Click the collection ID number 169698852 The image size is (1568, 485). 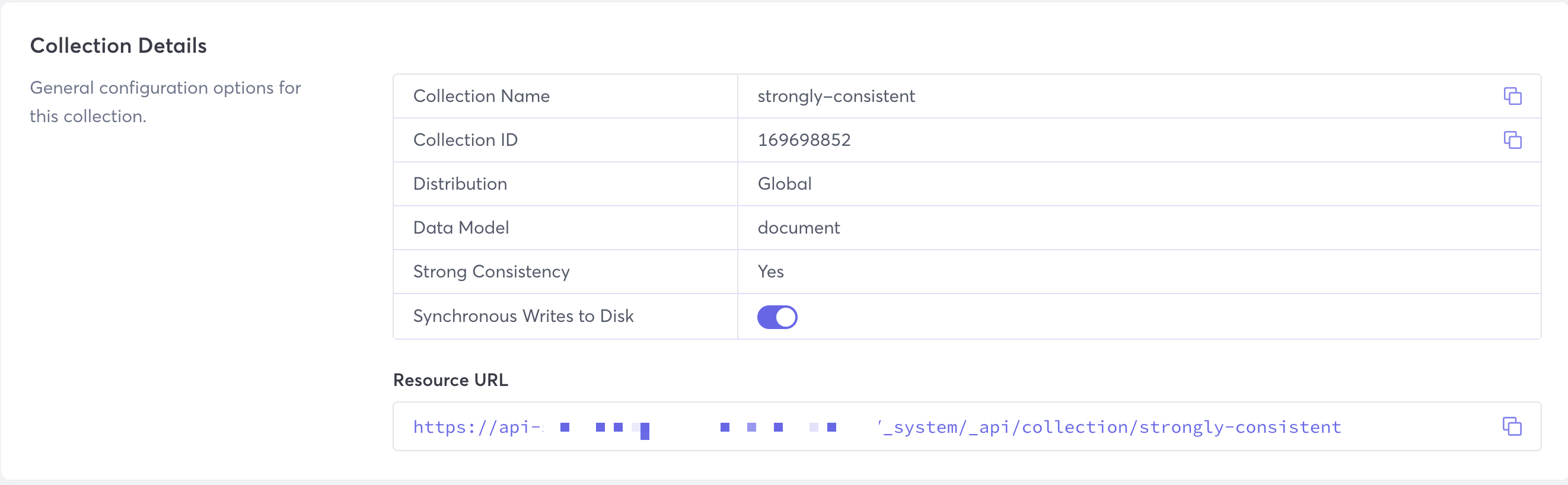point(804,140)
